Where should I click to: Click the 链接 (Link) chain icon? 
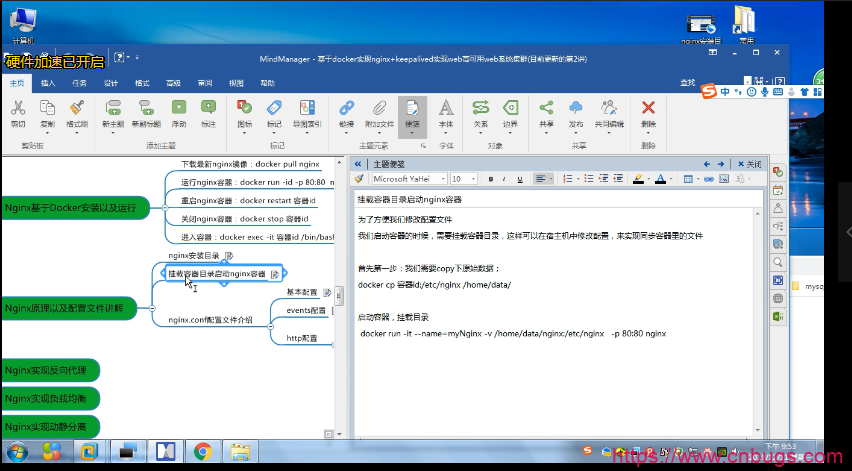[x=347, y=108]
